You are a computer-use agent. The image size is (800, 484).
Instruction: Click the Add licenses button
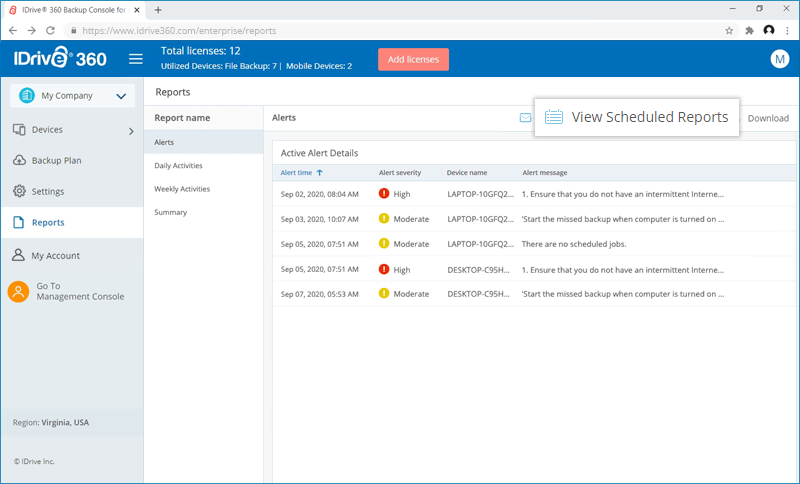413,59
